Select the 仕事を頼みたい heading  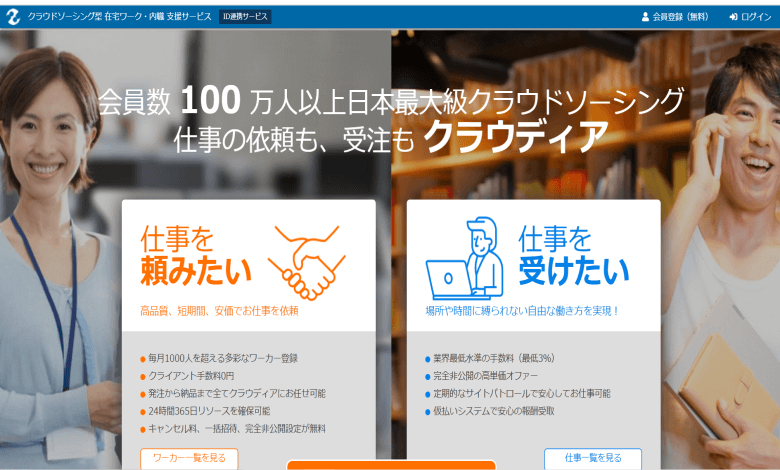pyautogui.click(x=196, y=256)
